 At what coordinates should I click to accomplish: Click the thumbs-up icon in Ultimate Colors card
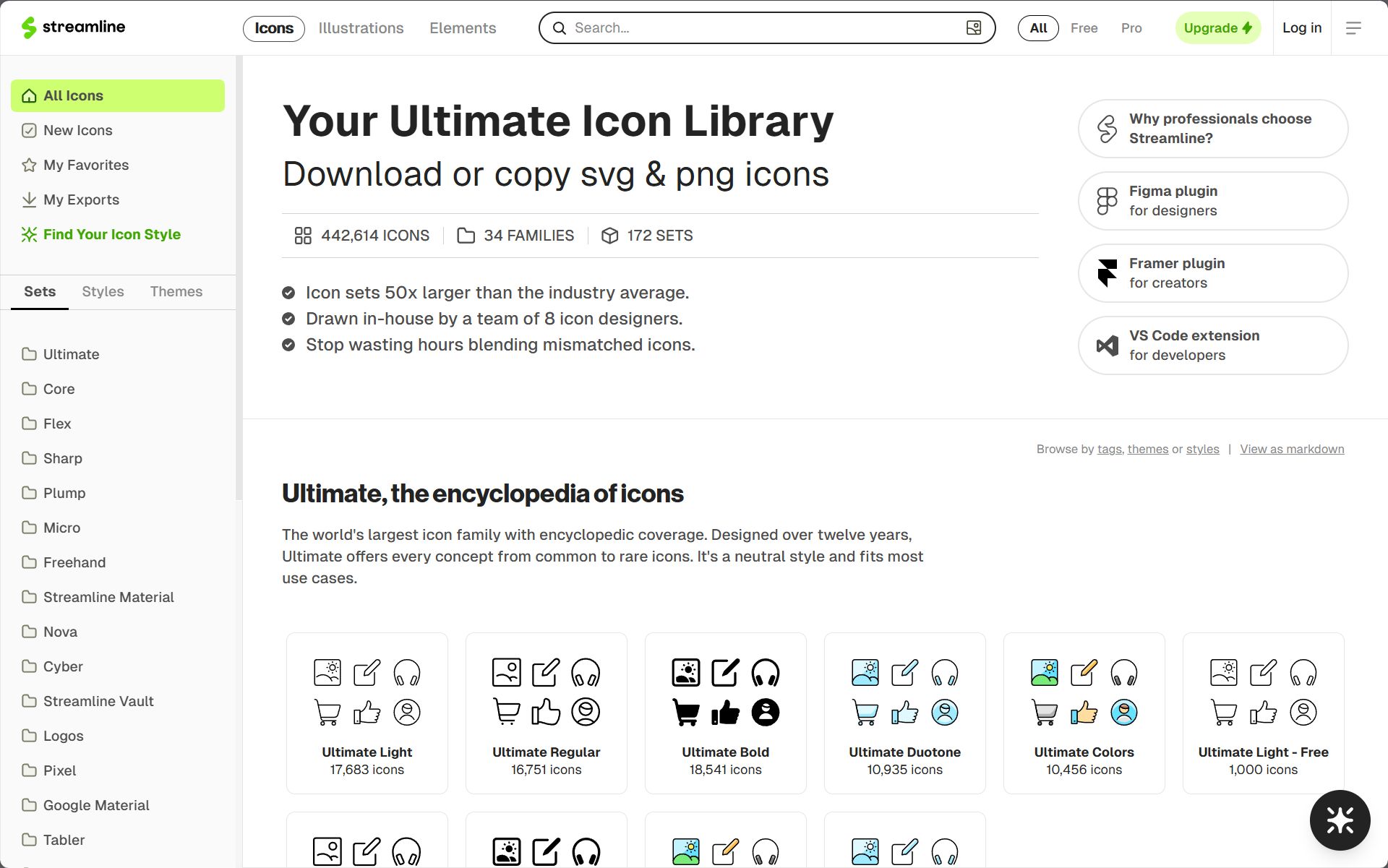[x=1084, y=712]
